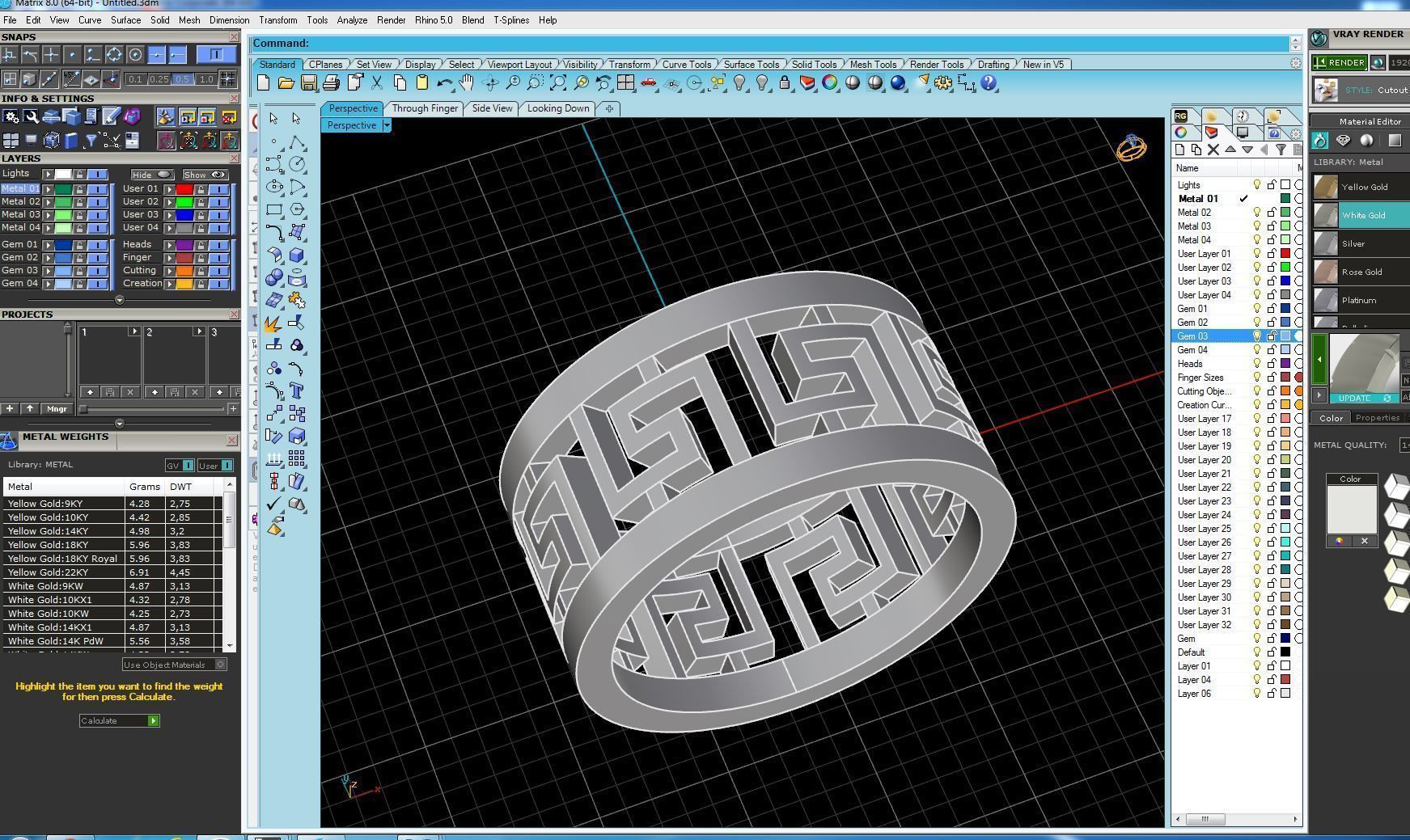Image resolution: width=1410 pixels, height=840 pixels.
Task: Select the Box solid tool
Action: [x=297, y=255]
